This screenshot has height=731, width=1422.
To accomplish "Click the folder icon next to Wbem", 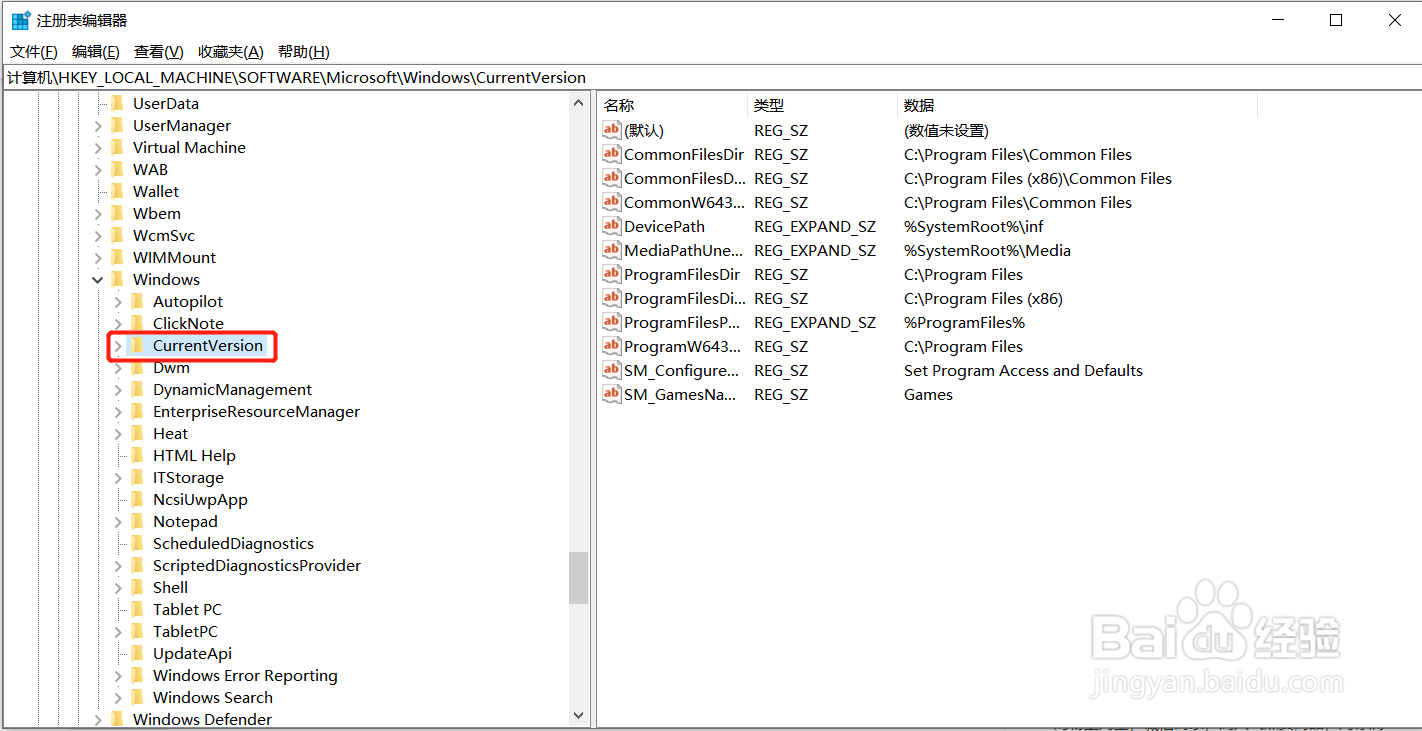I will (x=117, y=213).
